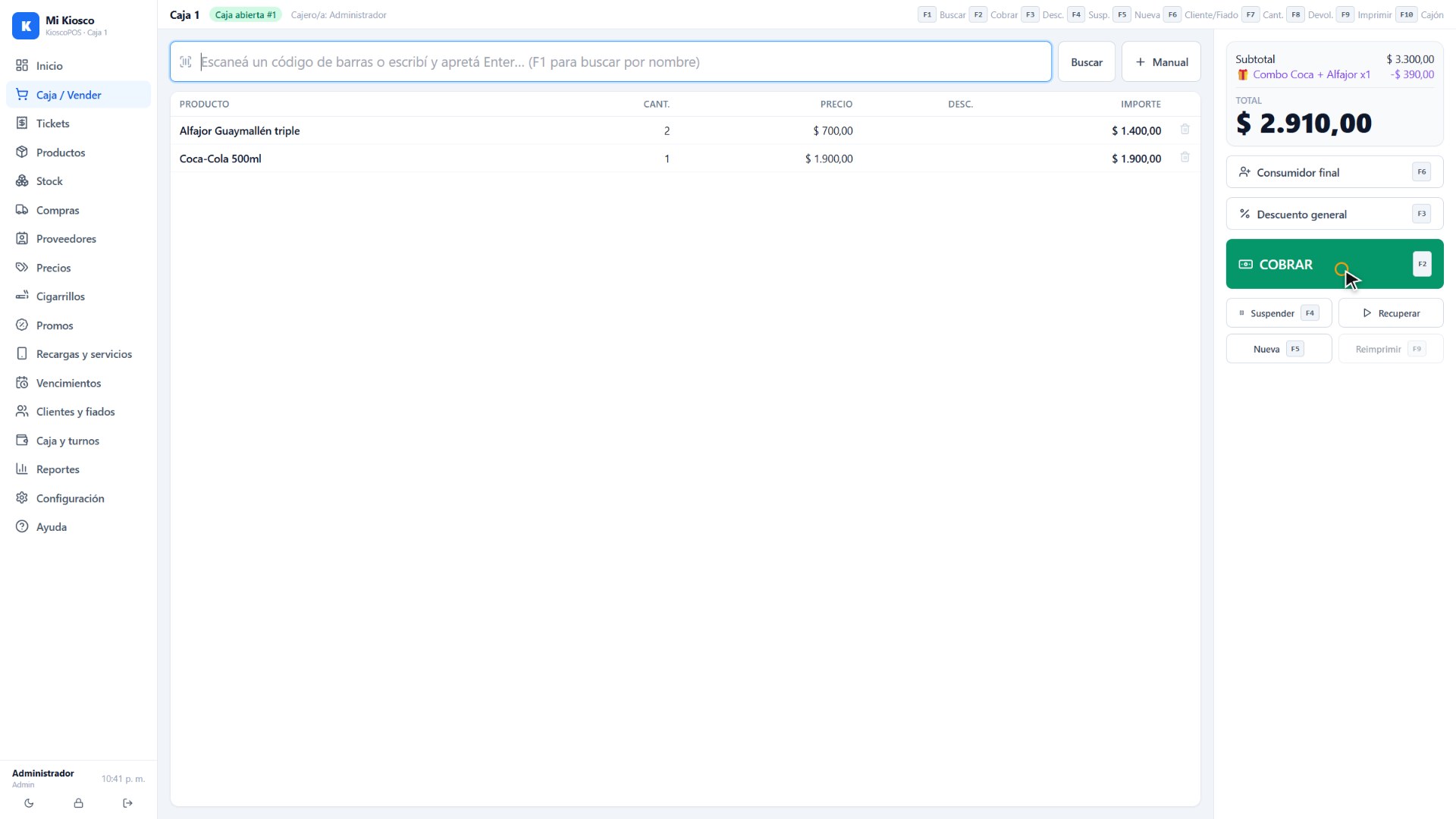The image size is (1456, 819).
Task: Click Recuperar to restore a sale
Action: click(1391, 313)
